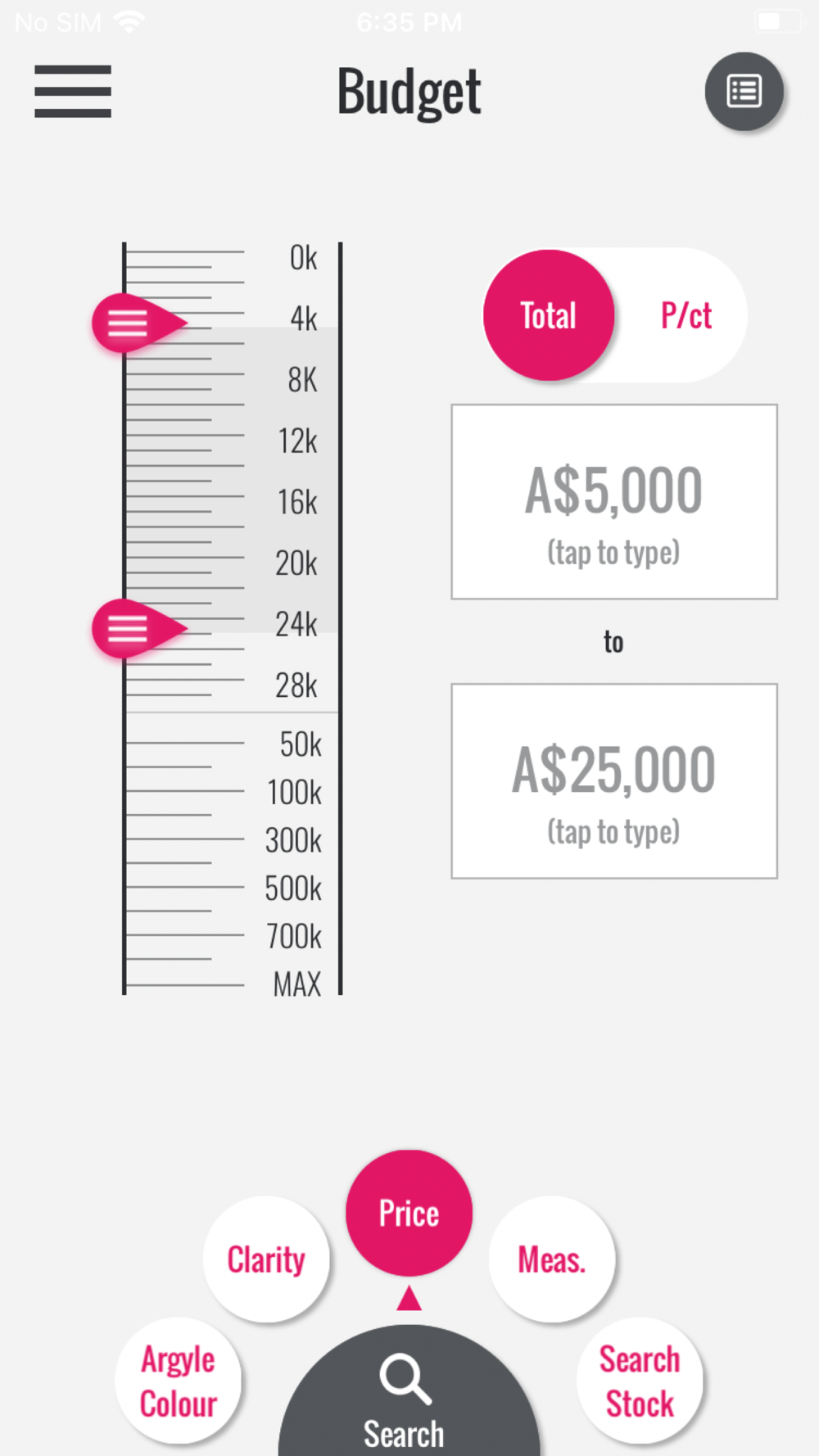Image resolution: width=819 pixels, height=1456 pixels.
Task: Tap the Search Stock button
Action: [640, 1381]
